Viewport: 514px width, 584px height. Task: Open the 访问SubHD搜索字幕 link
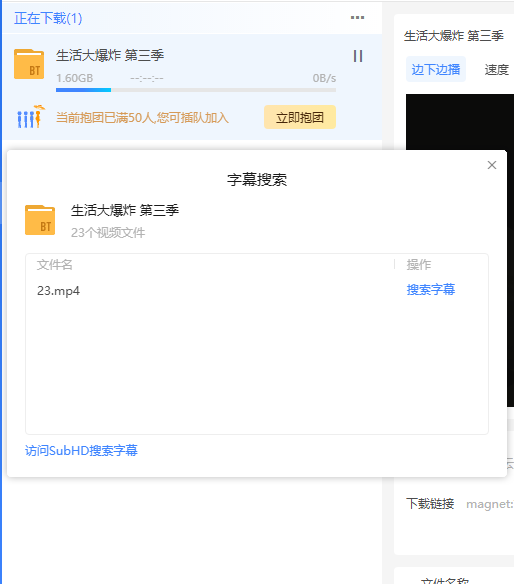(81, 451)
